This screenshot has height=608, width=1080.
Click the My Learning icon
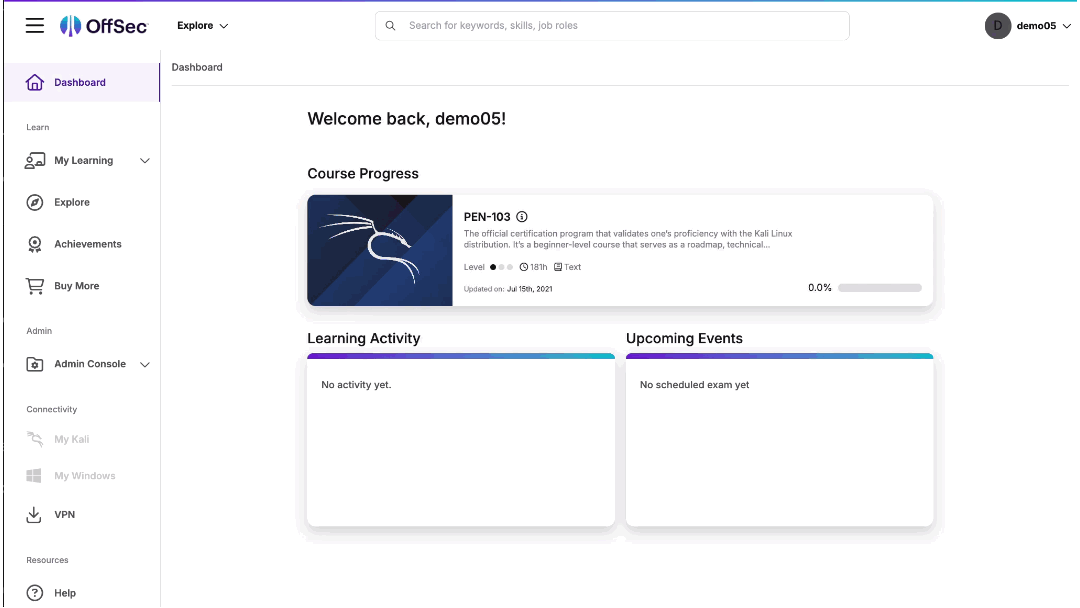[x=34, y=160]
